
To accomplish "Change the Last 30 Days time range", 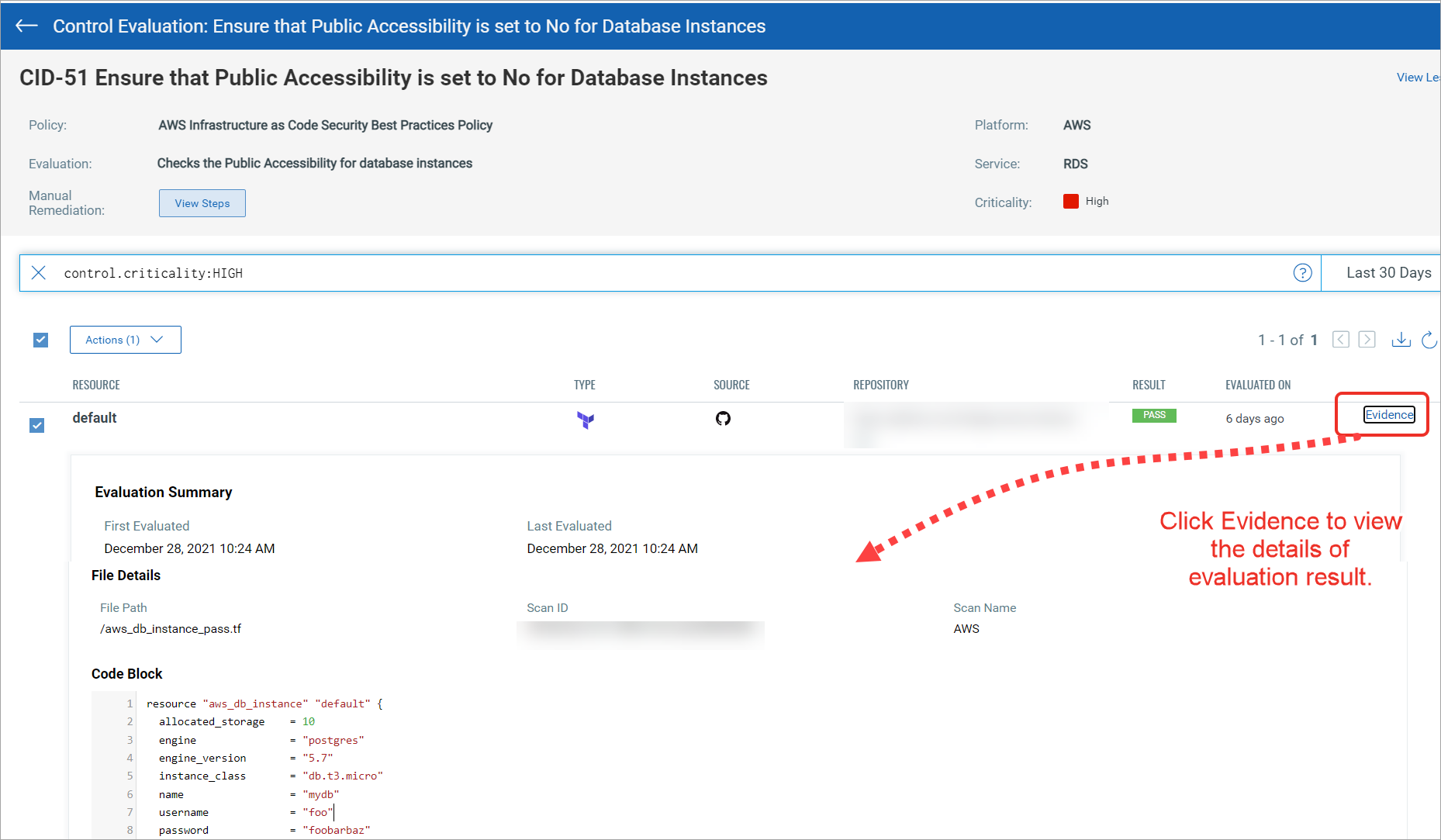I will click(x=1388, y=273).
